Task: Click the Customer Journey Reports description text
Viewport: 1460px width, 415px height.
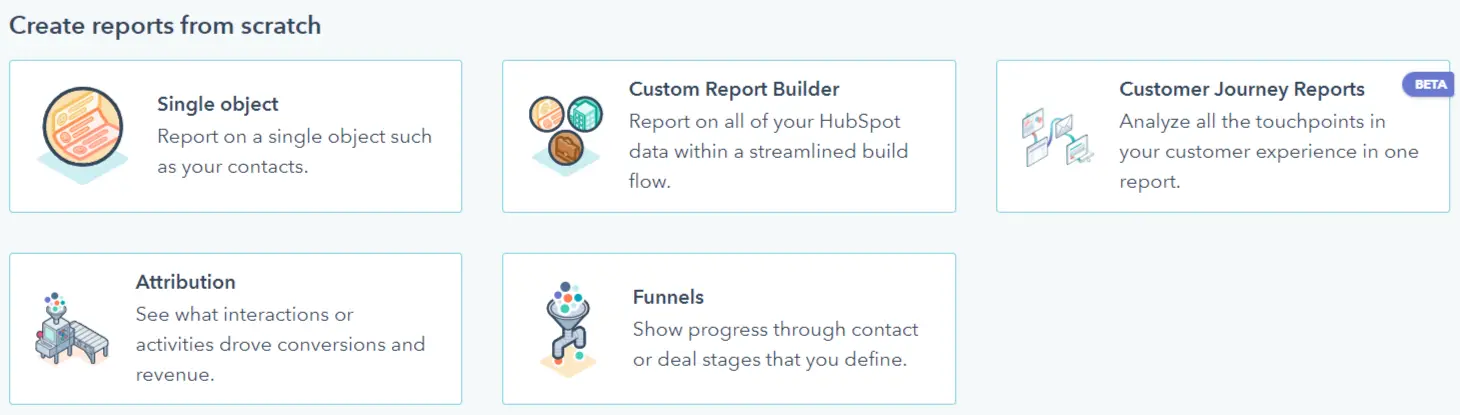Action: click(1268, 152)
